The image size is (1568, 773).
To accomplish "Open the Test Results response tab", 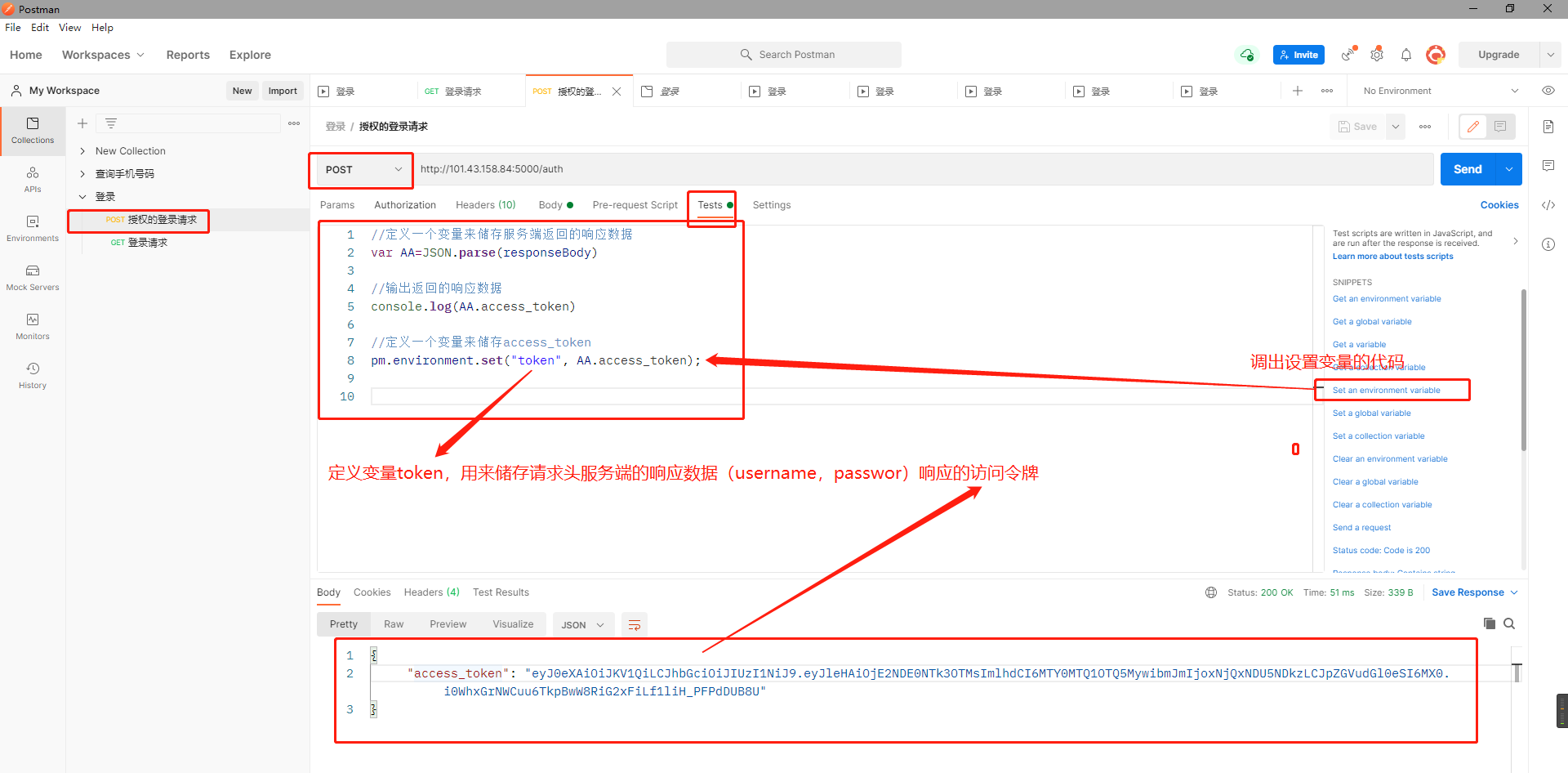I will pos(501,592).
